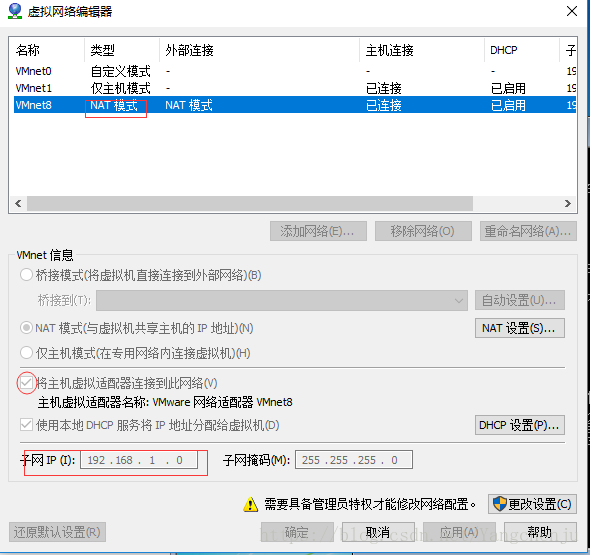Open the 桥接到 dropdown list
The width and height of the screenshot is (590, 555).
(282, 300)
